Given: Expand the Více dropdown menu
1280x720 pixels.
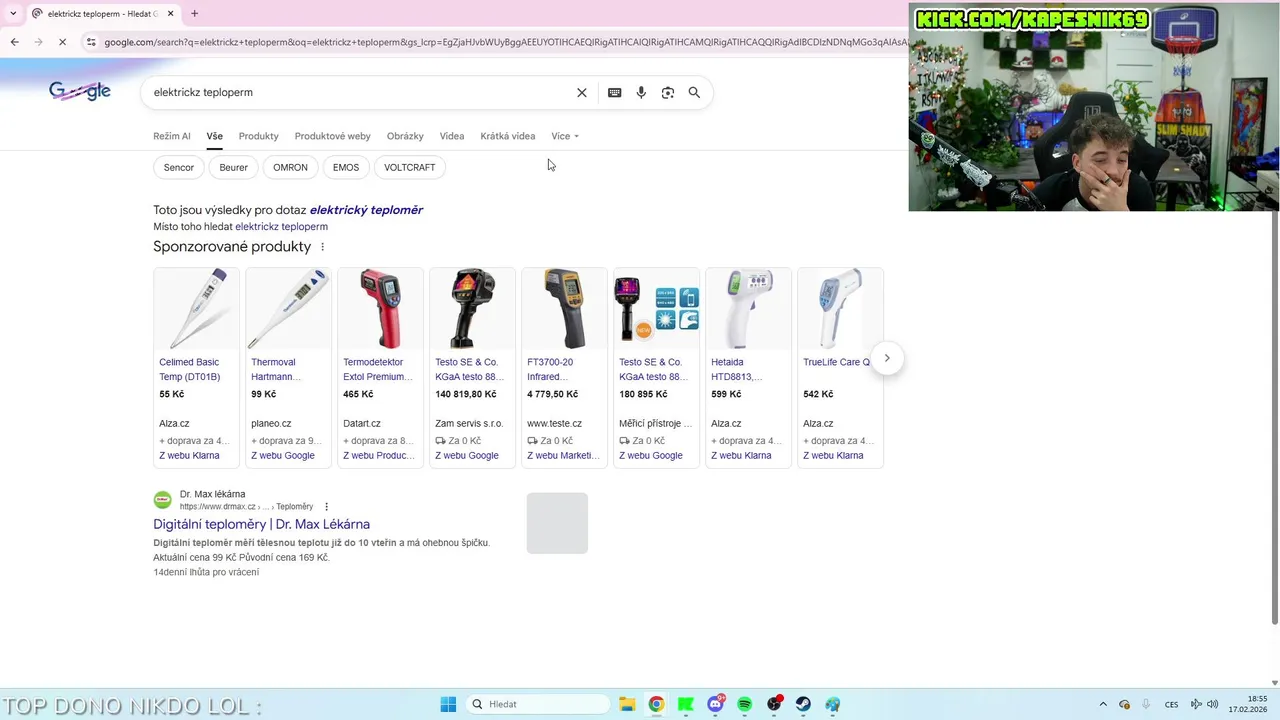Looking at the screenshot, I should (565, 136).
